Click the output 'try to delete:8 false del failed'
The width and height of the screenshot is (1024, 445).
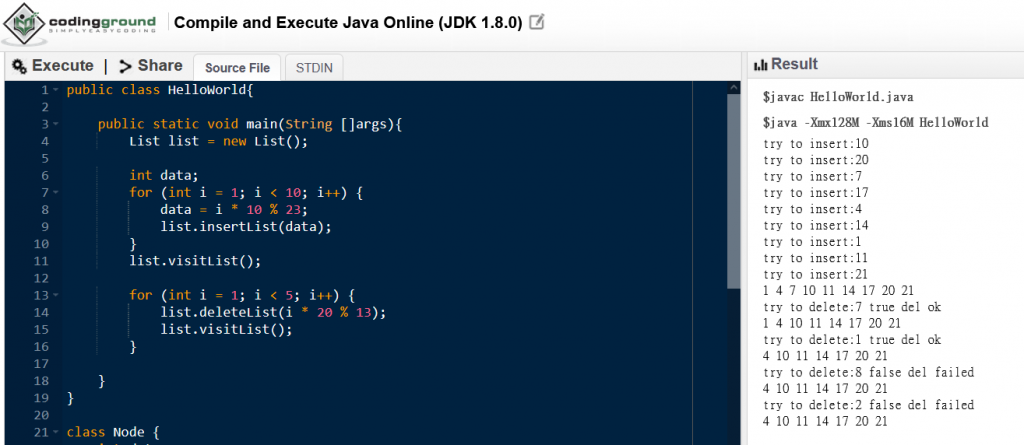point(869,372)
